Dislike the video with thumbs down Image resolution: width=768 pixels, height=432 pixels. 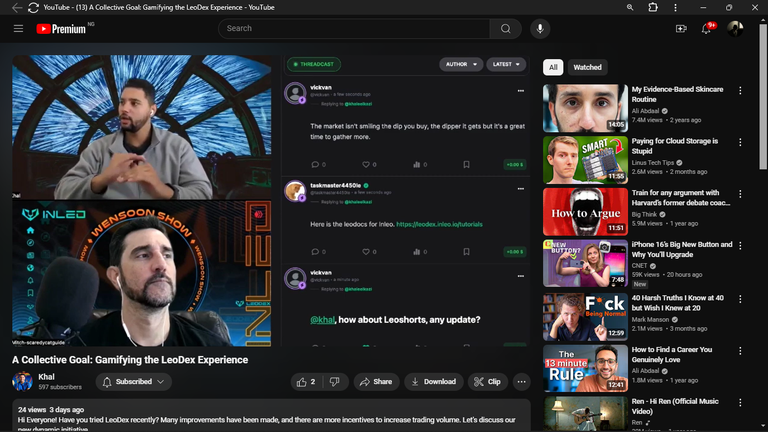click(x=335, y=382)
